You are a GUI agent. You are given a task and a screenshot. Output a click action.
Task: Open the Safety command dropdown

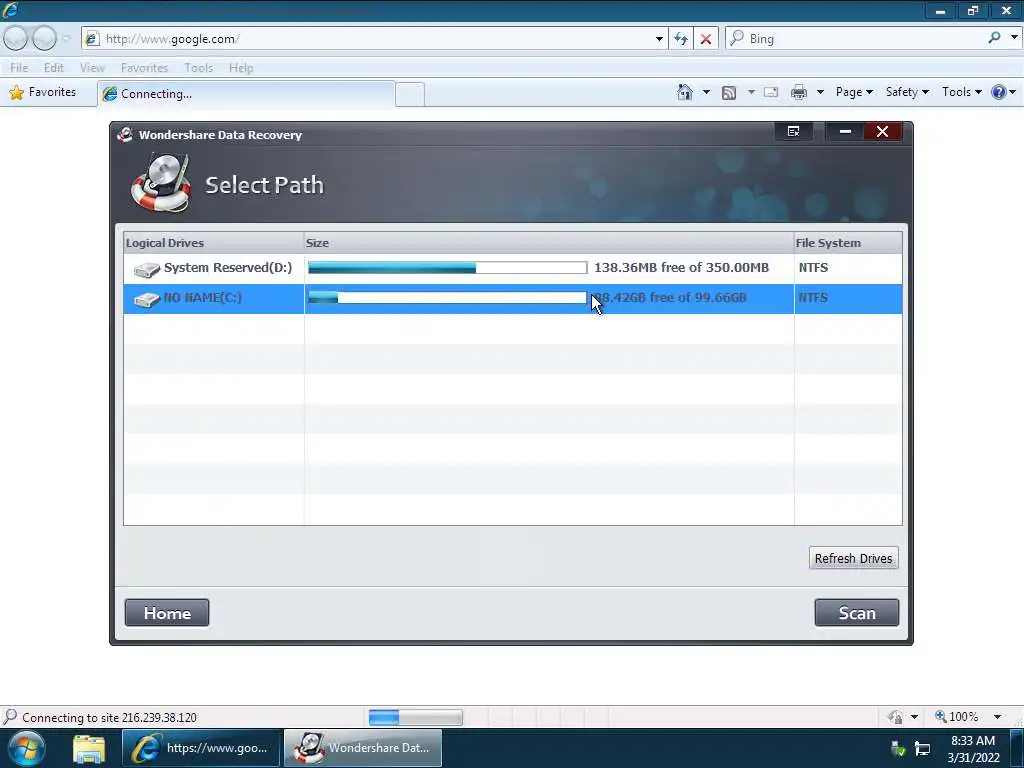pos(907,92)
